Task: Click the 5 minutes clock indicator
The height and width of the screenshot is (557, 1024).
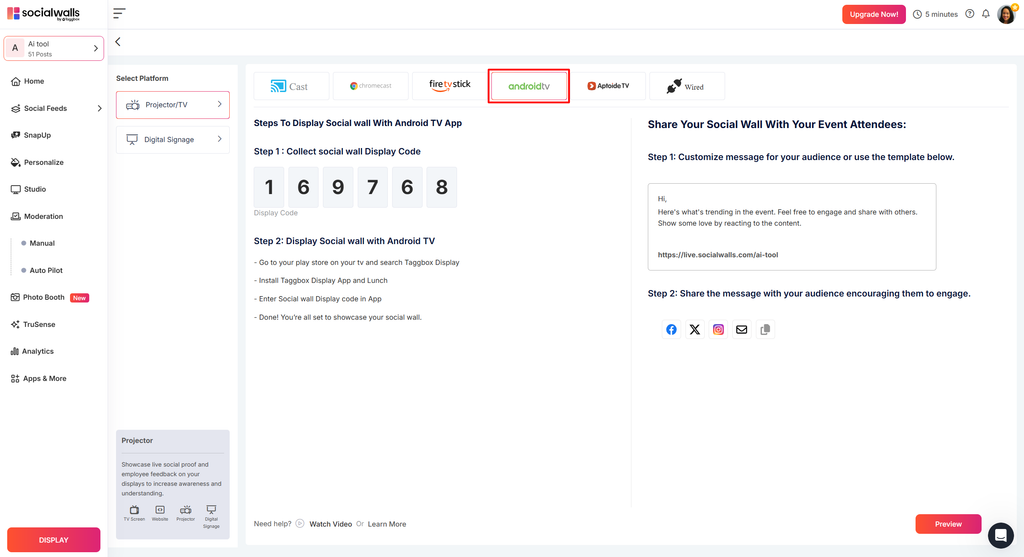Action: tap(935, 14)
